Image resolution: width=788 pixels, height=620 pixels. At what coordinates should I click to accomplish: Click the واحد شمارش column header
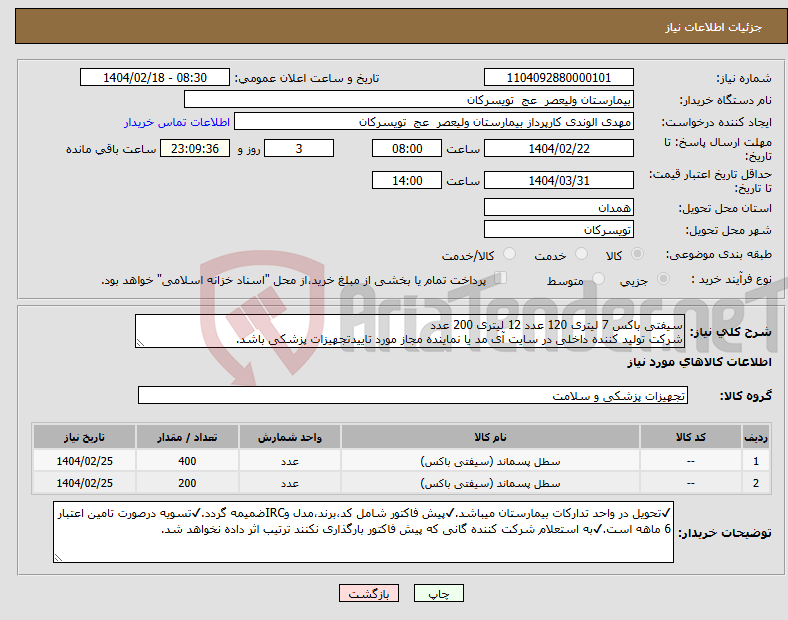point(290,437)
